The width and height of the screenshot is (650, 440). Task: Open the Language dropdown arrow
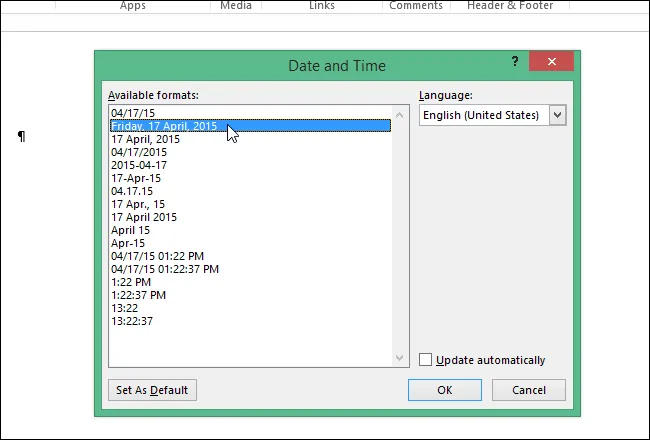(x=558, y=115)
